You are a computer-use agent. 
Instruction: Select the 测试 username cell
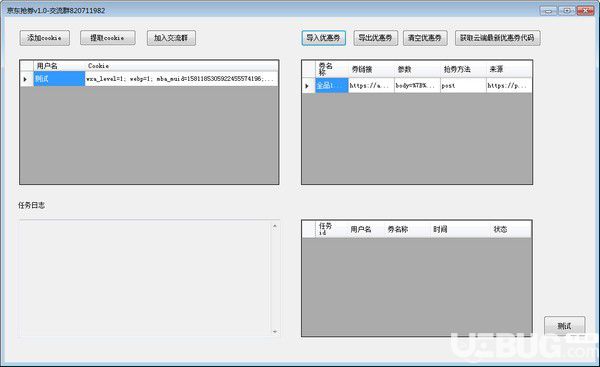tap(59, 79)
